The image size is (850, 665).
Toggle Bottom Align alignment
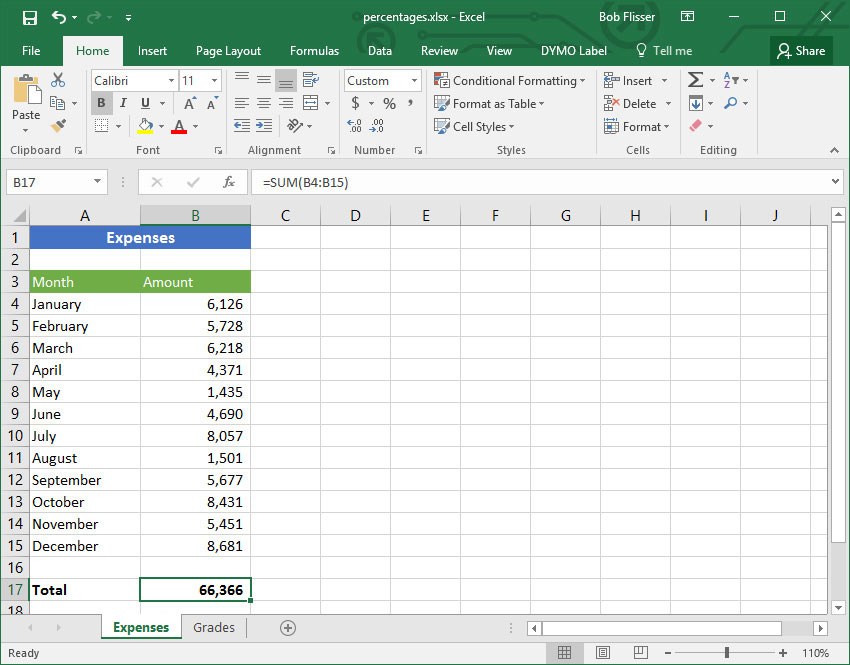click(286, 81)
